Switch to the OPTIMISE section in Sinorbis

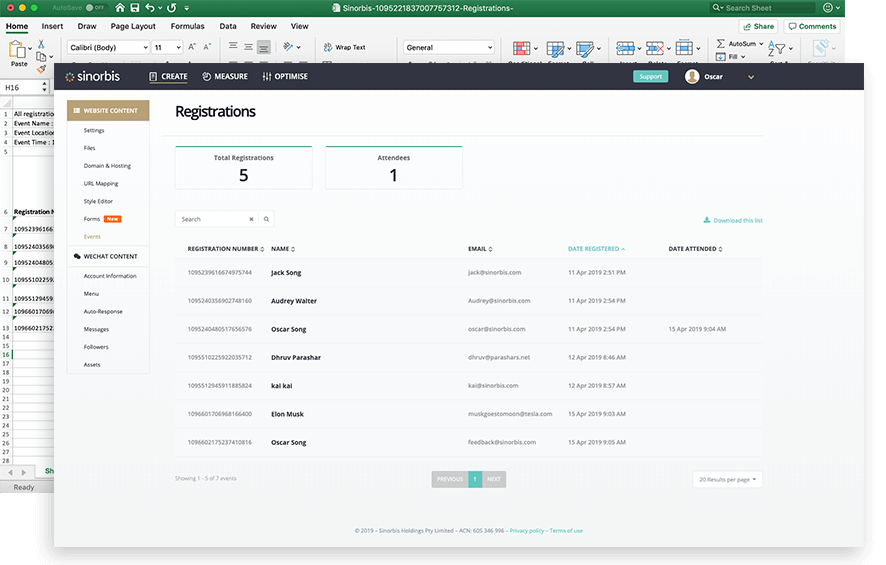[285, 76]
